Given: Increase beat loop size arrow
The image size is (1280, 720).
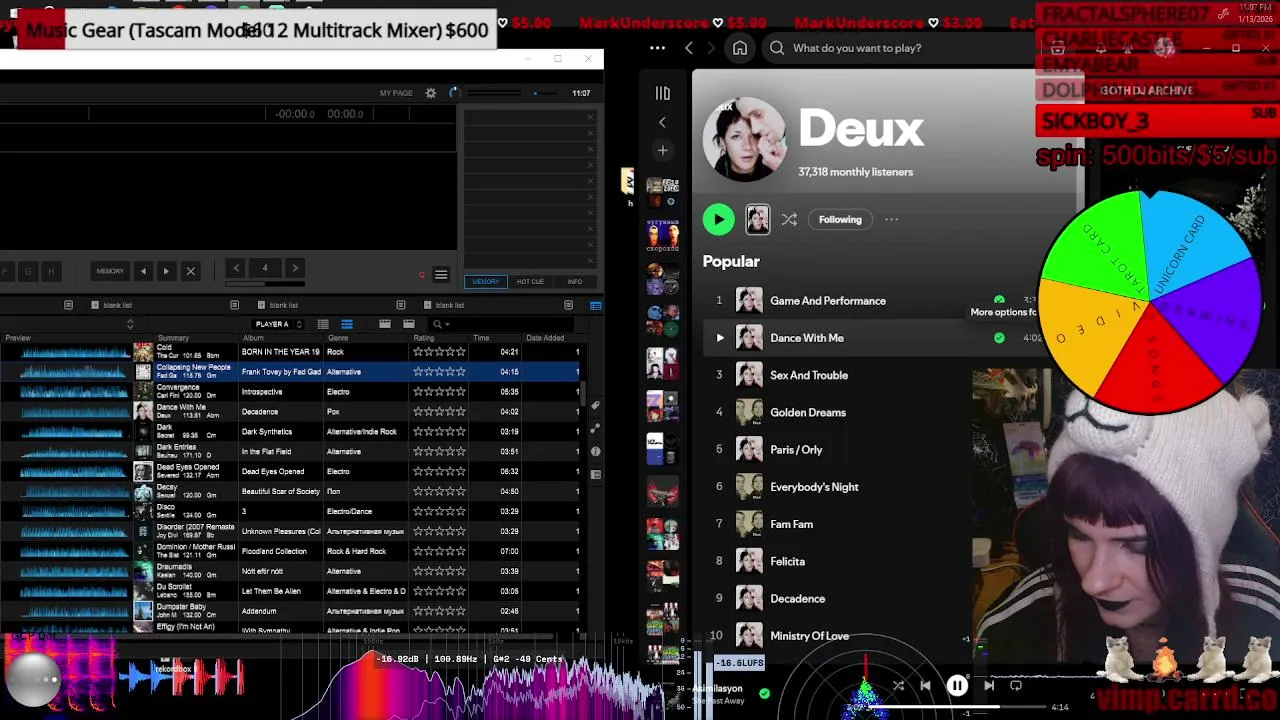Looking at the screenshot, I should [x=294, y=268].
